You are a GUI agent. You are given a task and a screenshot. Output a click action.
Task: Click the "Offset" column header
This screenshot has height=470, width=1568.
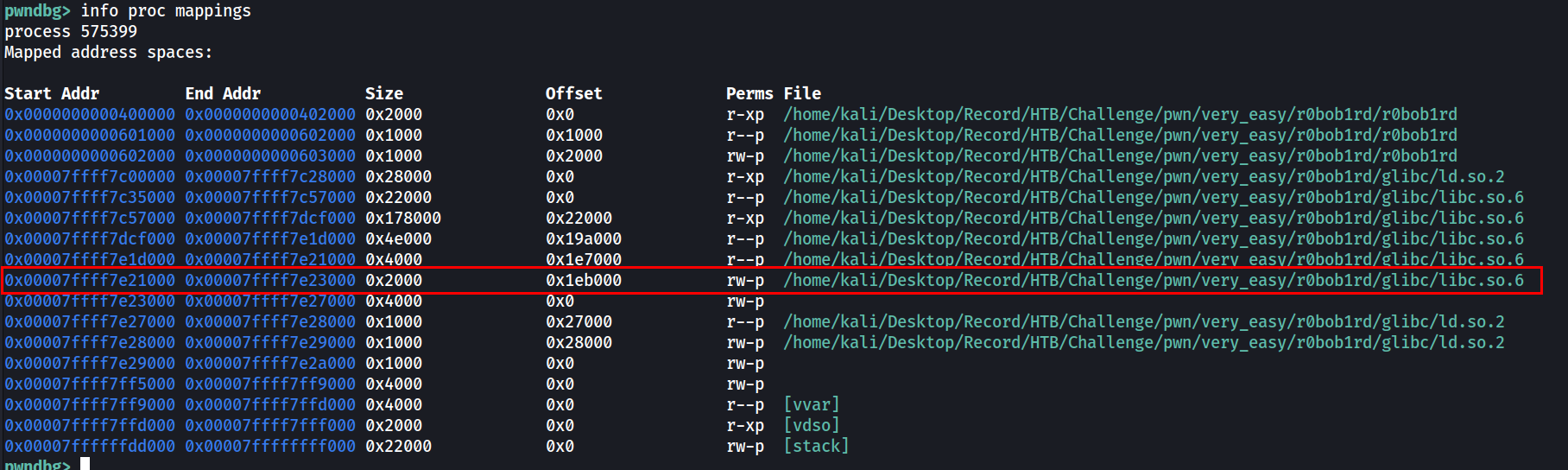click(x=573, y=93)
